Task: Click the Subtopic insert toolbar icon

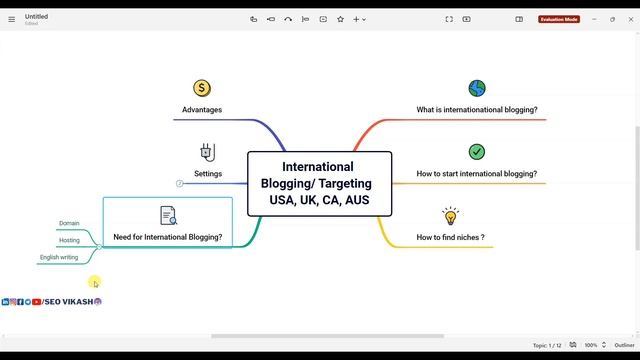Action: [x=271, y=19]
